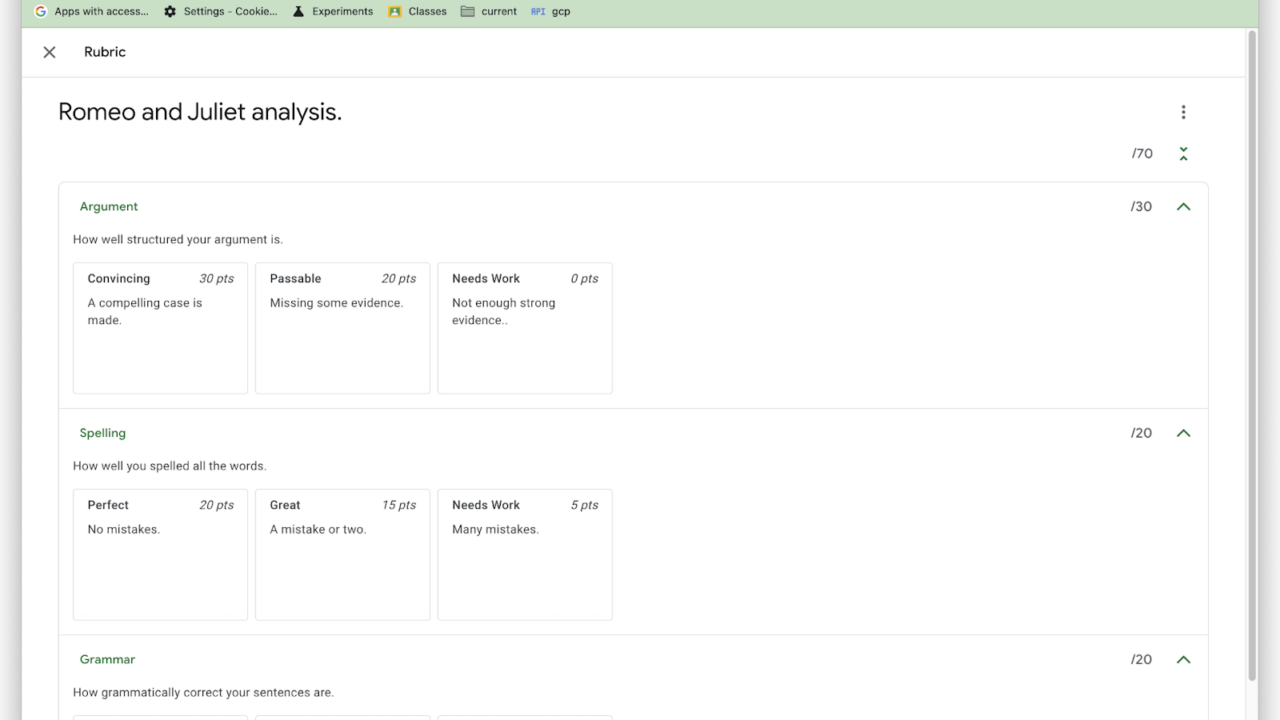Click the Grammar criterion title

pos(107,660)
